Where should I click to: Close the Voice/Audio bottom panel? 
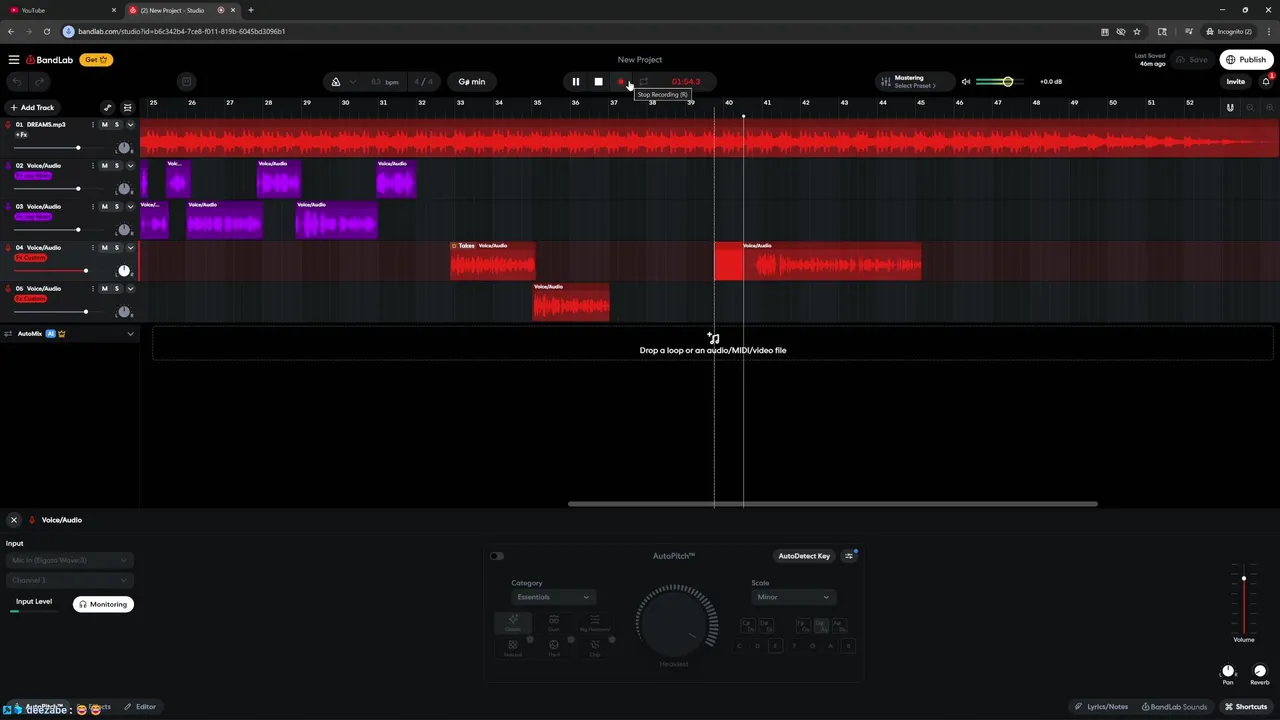14,520
